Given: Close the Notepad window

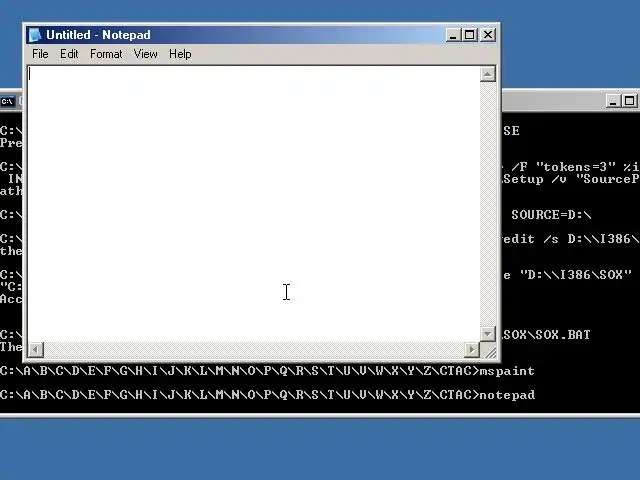Looking at the screenshot, I should click(x=488, y=35).
